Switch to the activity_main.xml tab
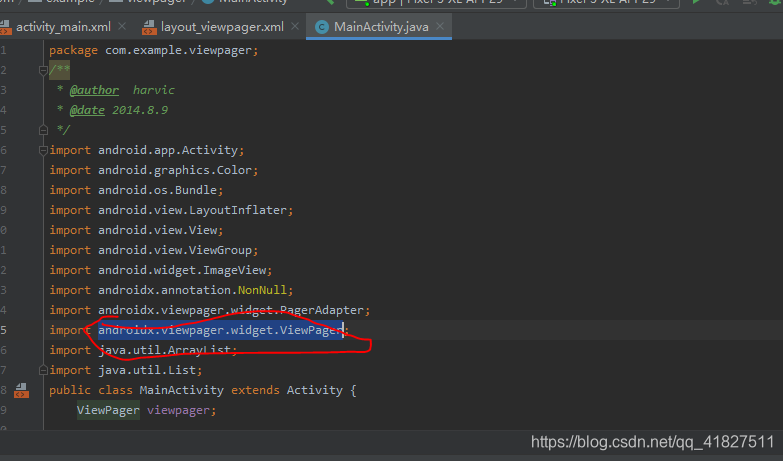The image size is (783, 461). click(63, 27)
